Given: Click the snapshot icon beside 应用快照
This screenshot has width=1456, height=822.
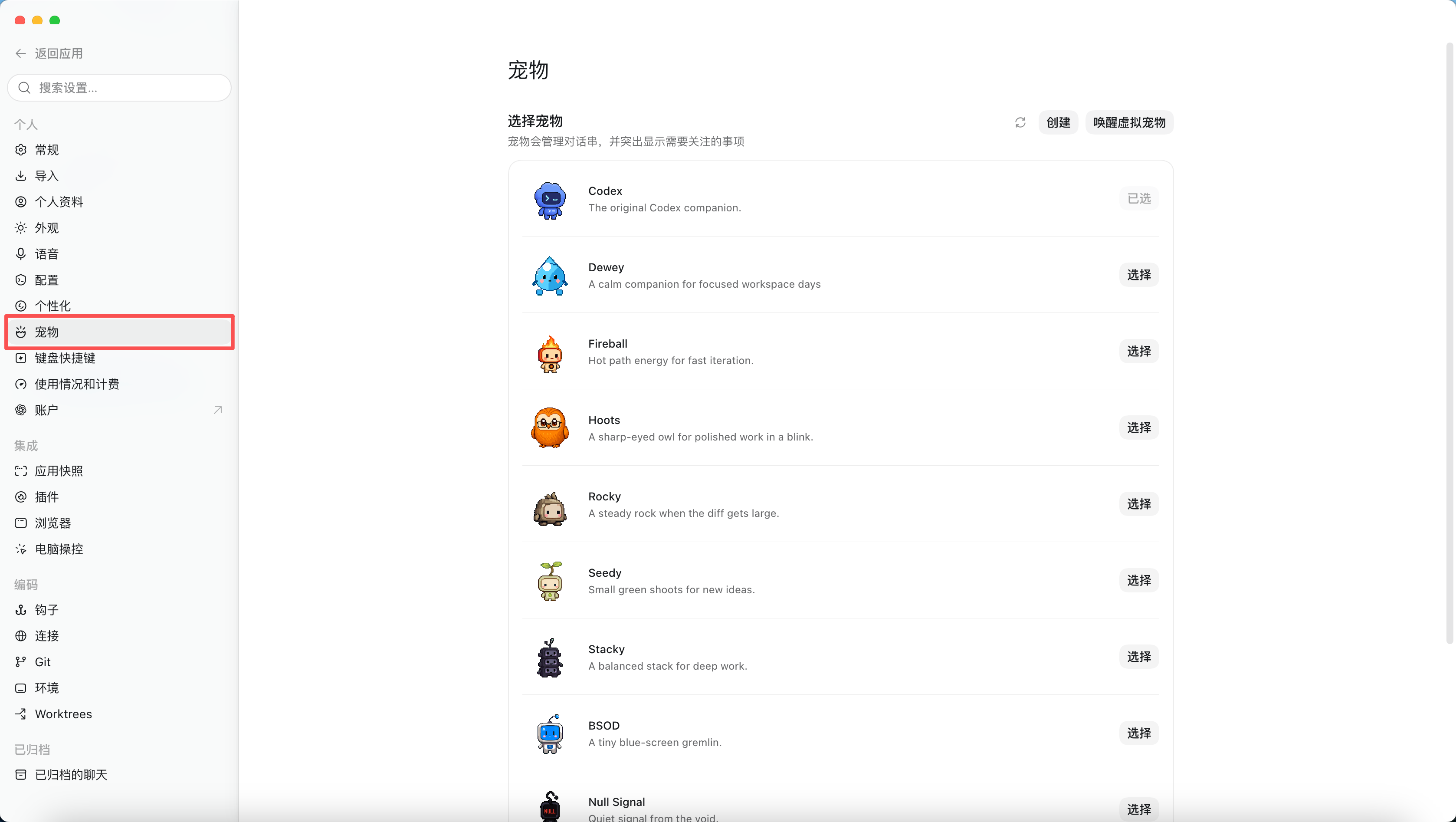Looking at the screenshot, I should (21, 471).
